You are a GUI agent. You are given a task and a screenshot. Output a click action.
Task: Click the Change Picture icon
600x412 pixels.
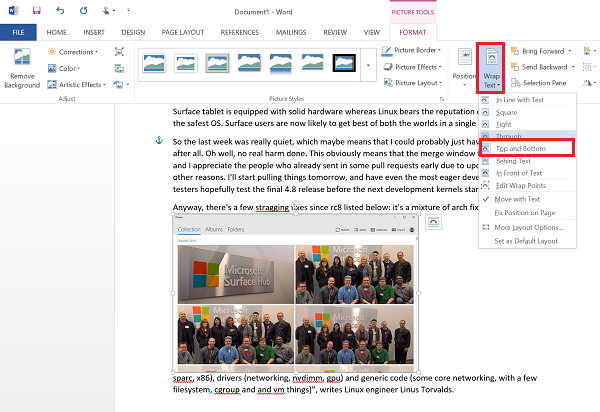[119, 68]
